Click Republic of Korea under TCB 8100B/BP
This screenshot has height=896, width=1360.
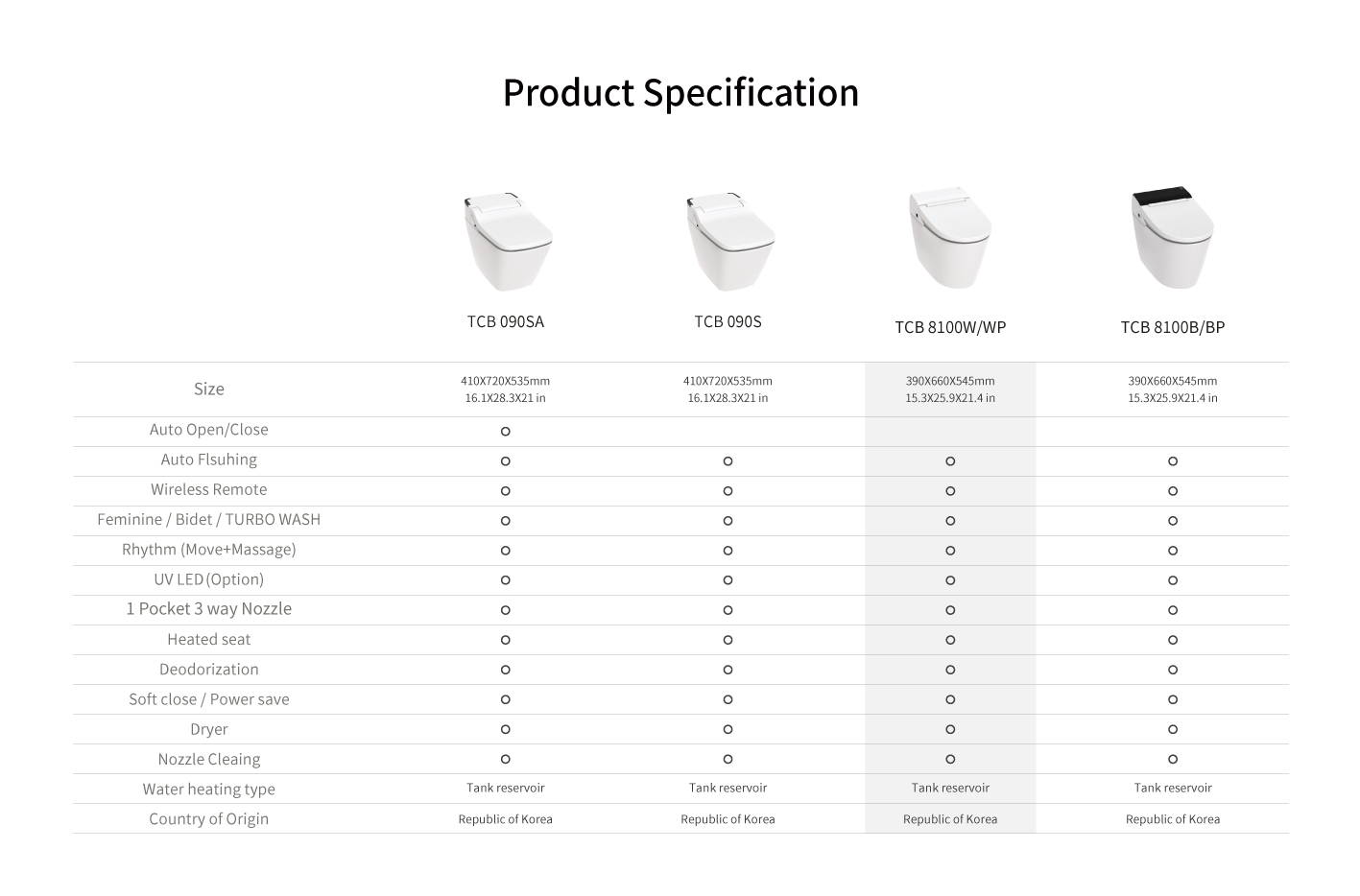coord(1173,819)
